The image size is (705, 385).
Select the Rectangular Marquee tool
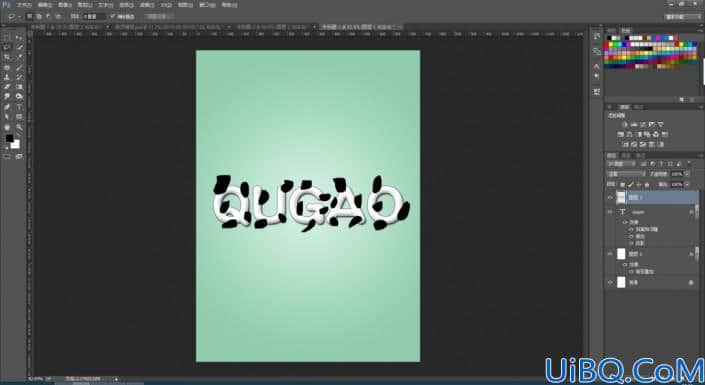pyautogui.click(x=7, y=37)
